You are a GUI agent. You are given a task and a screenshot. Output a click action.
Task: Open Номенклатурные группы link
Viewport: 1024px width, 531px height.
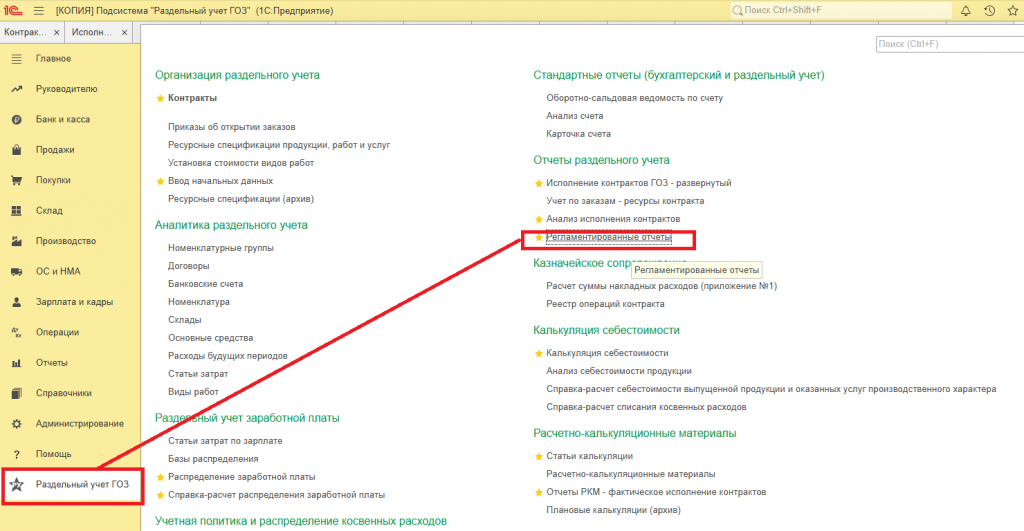pyautogui.click(x=221, y=248)
